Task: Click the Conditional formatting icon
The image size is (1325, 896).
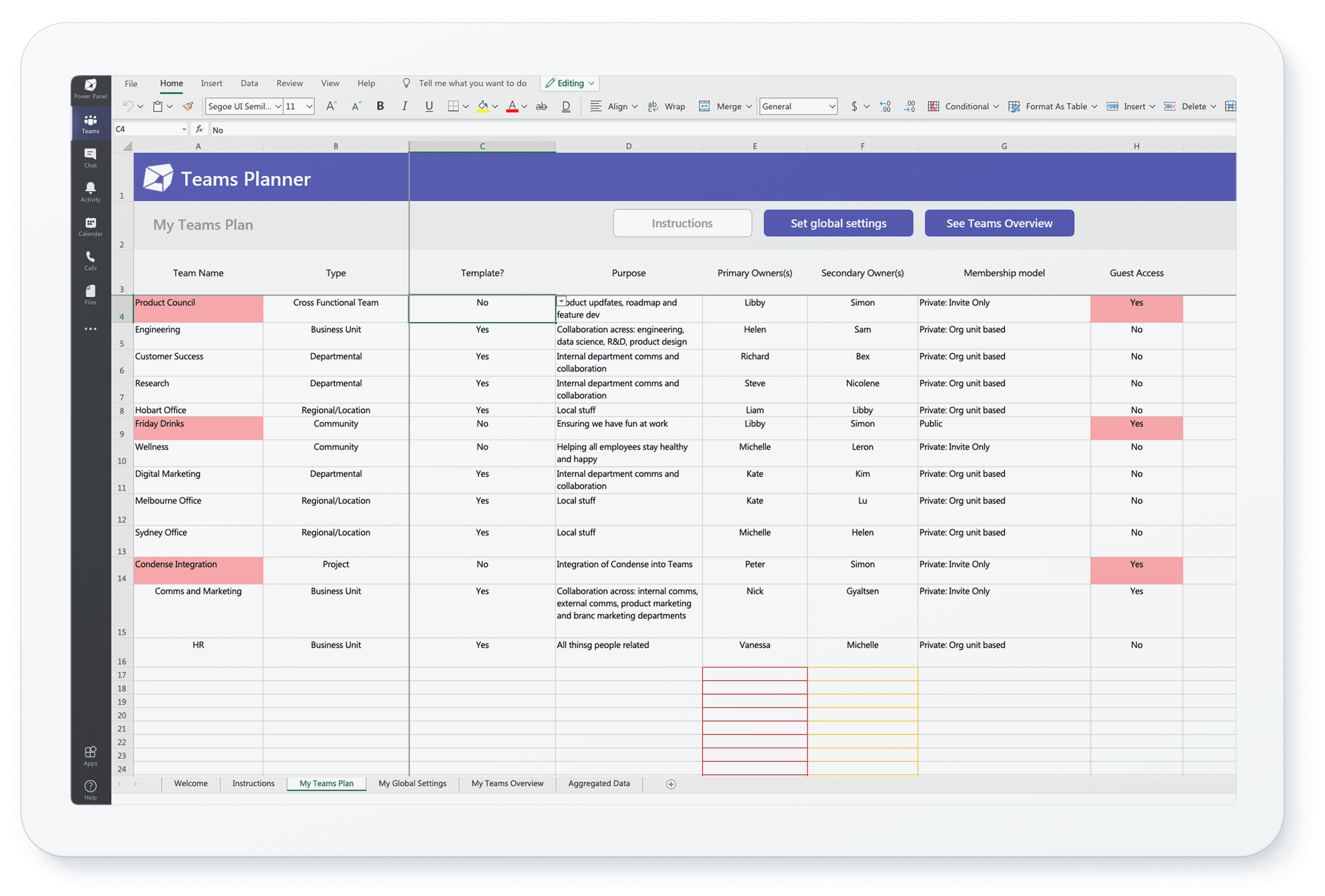Action: point(933,106)
